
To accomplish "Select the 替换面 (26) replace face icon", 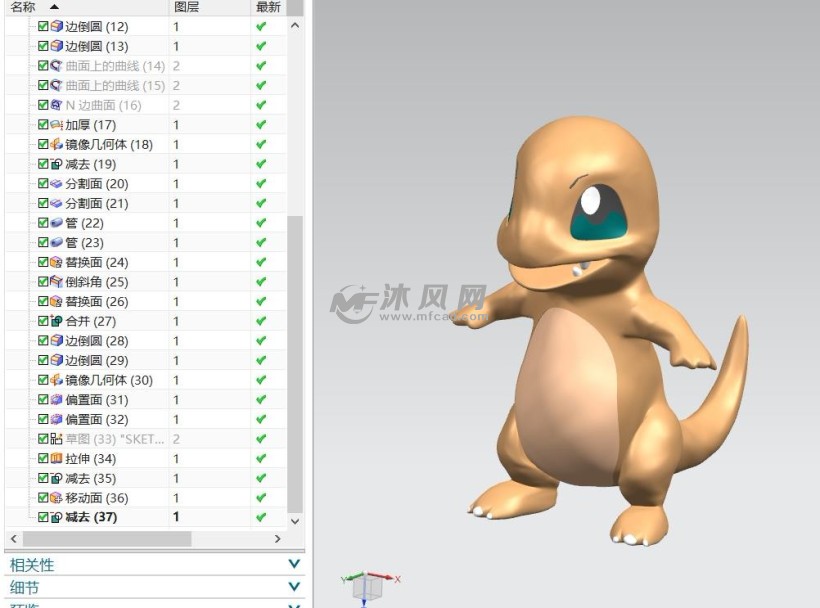I will tap(56, 302).
